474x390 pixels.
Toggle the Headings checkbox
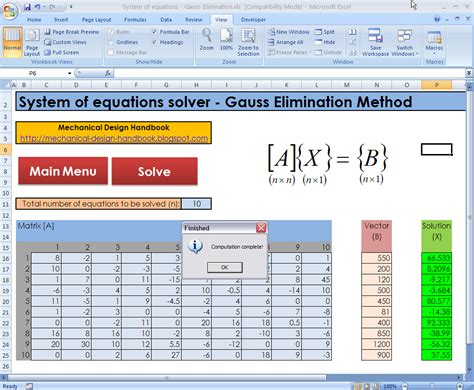(154, 42)
